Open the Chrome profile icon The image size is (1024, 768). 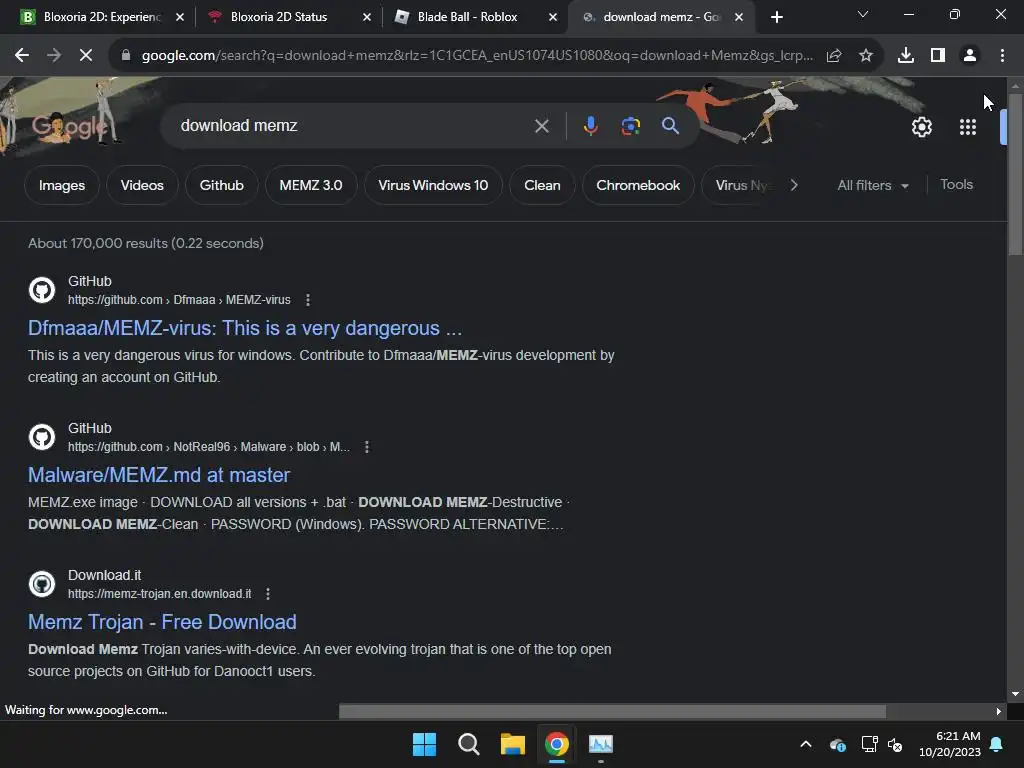tap(970, 56)
